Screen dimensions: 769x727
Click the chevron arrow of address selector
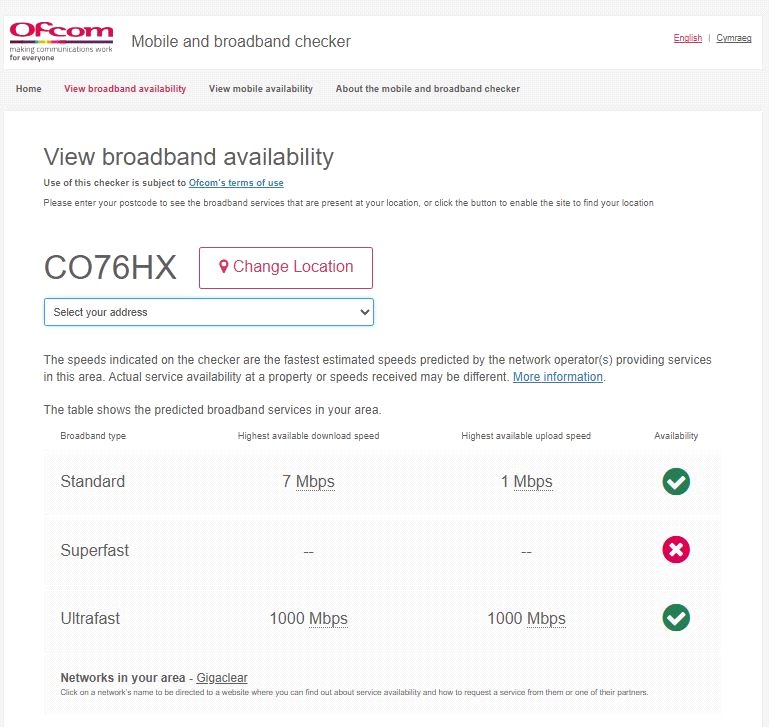tap(364, 312)
